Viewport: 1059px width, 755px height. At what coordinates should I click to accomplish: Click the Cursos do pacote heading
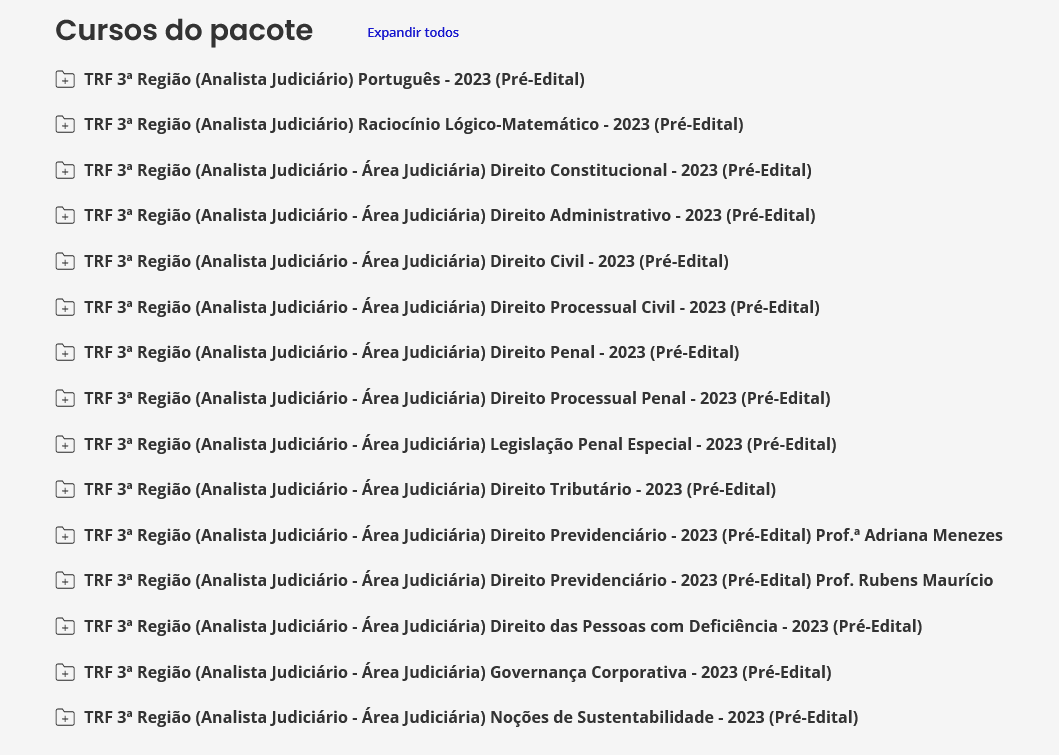click(x=184, y=31)
